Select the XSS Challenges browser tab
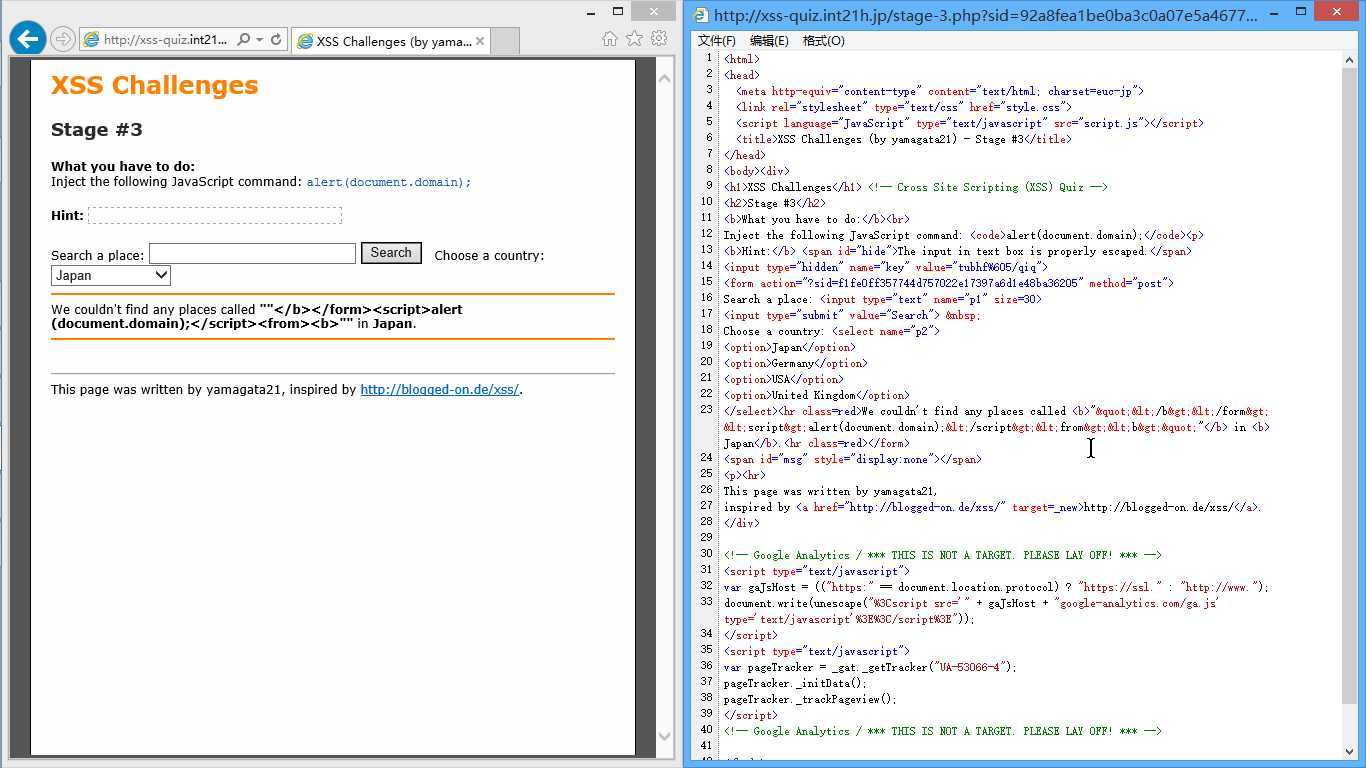 point(391,41)
